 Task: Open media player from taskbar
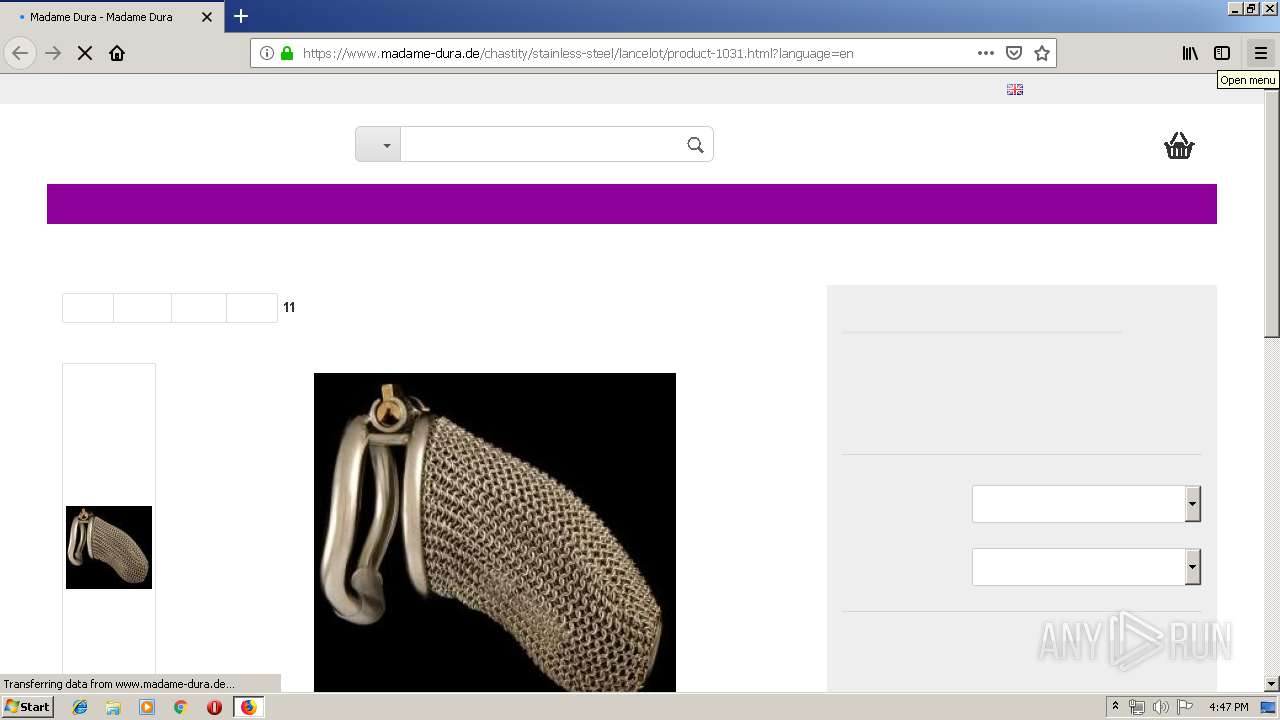(x=147, y=707)
